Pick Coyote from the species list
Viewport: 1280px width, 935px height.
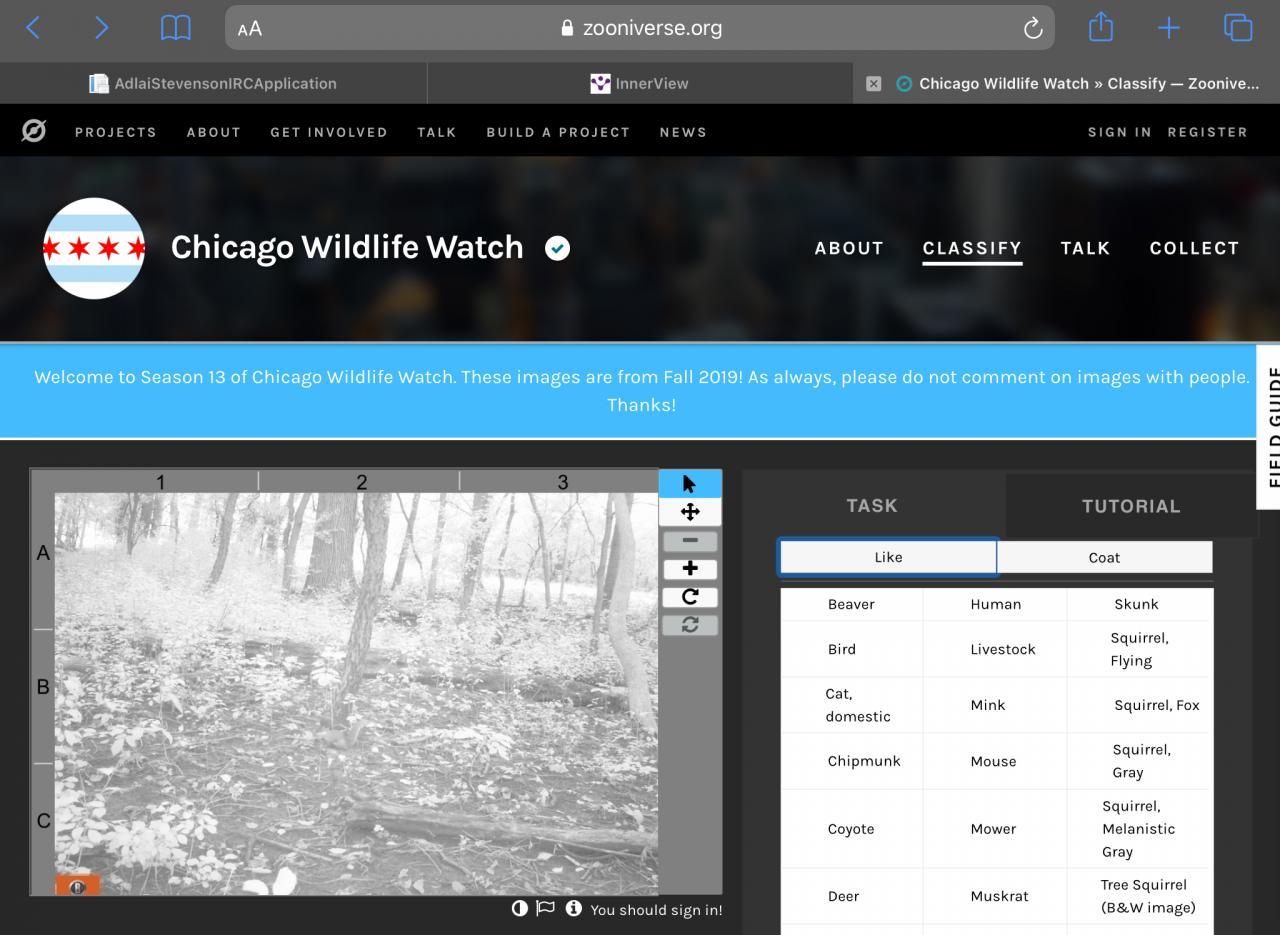(851, 829)
